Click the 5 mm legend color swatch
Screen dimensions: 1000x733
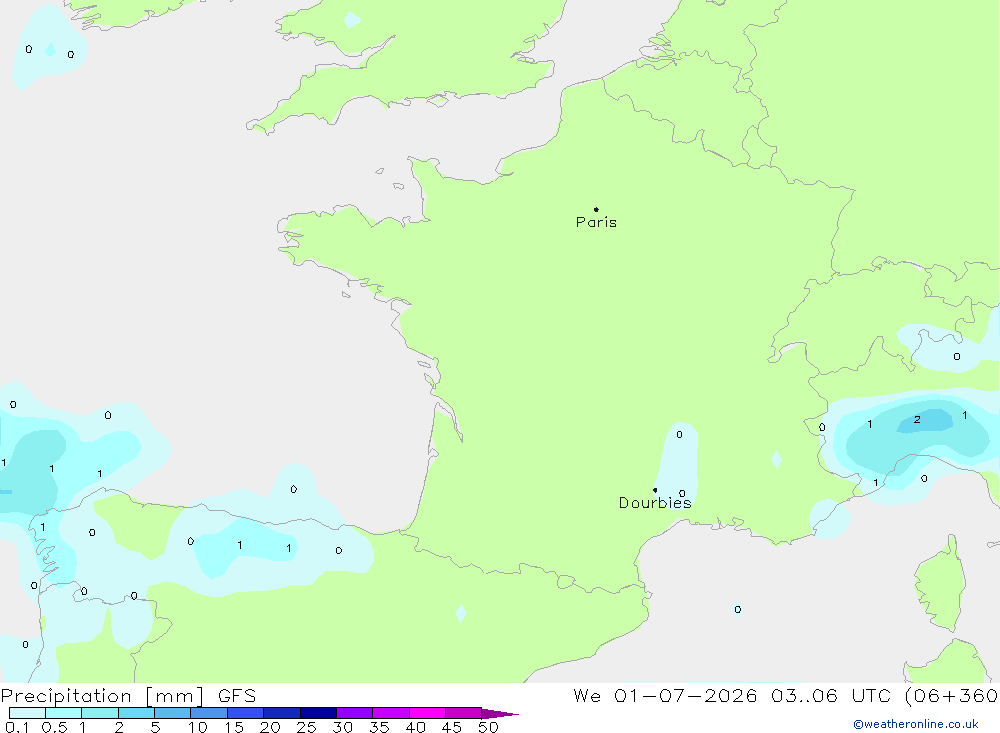click(x=172, y=713)
